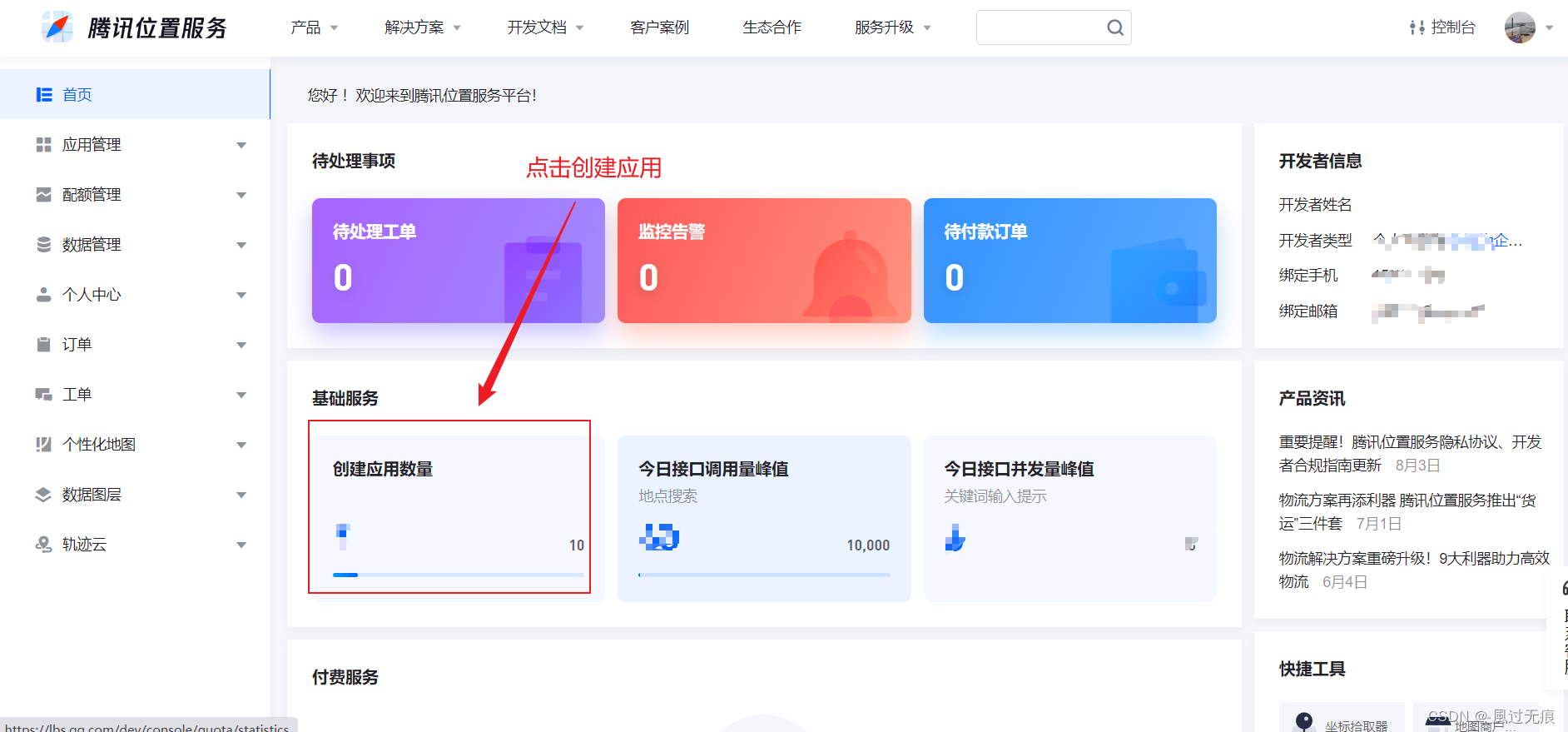
Task: Click the document icon in 待处理工单 card
Action: coord(543,280)
